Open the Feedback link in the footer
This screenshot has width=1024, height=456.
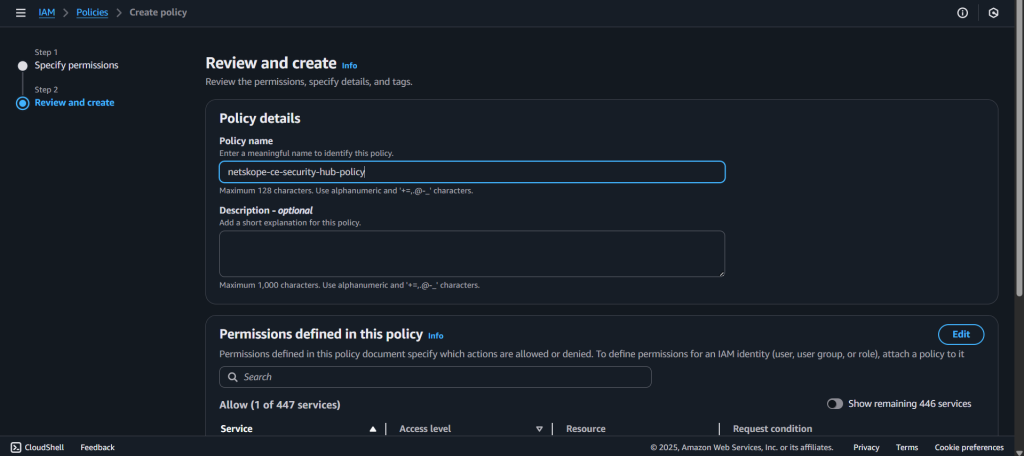pyautogui.click(x=97, y=448)
